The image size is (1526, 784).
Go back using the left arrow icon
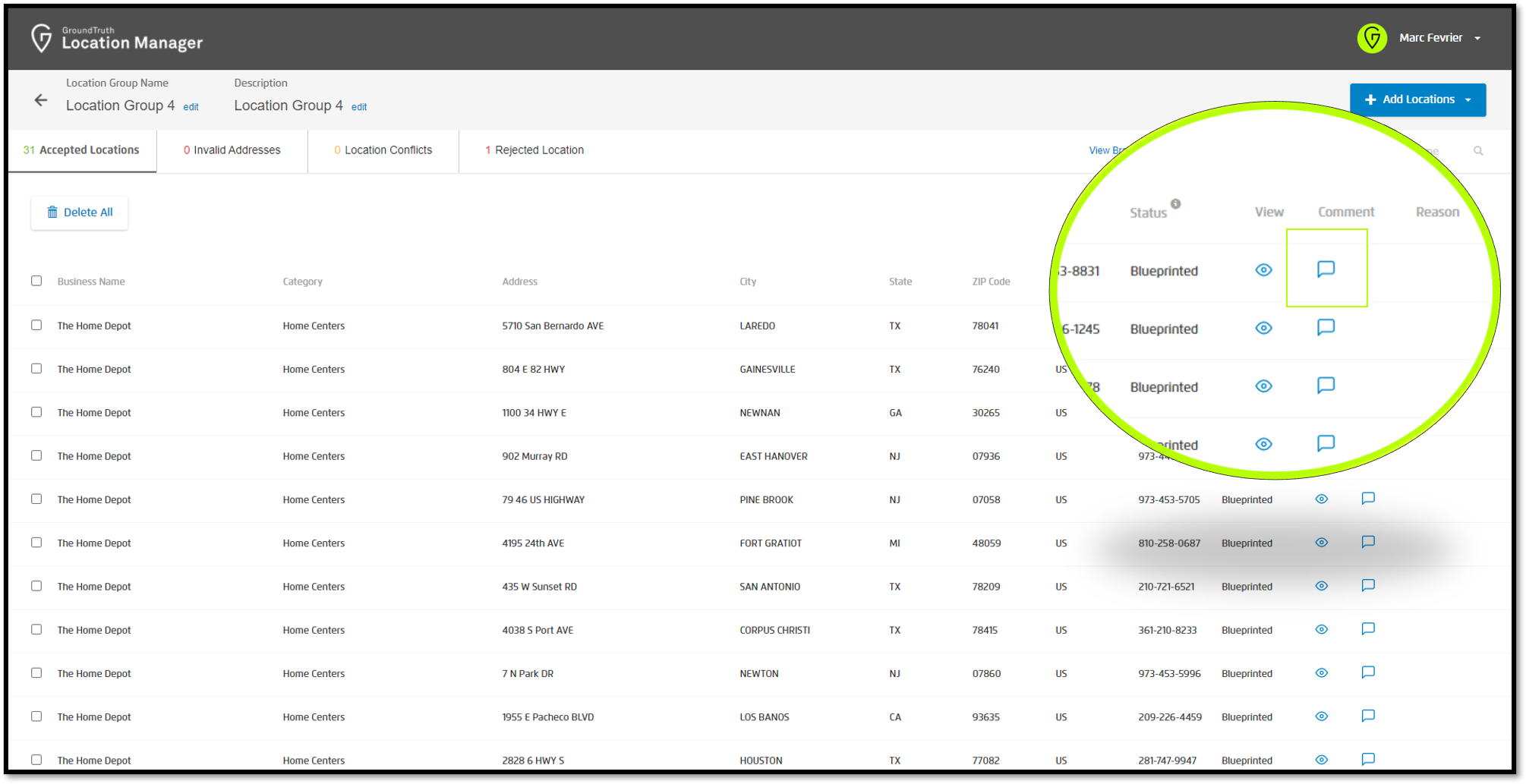point(41,100)
